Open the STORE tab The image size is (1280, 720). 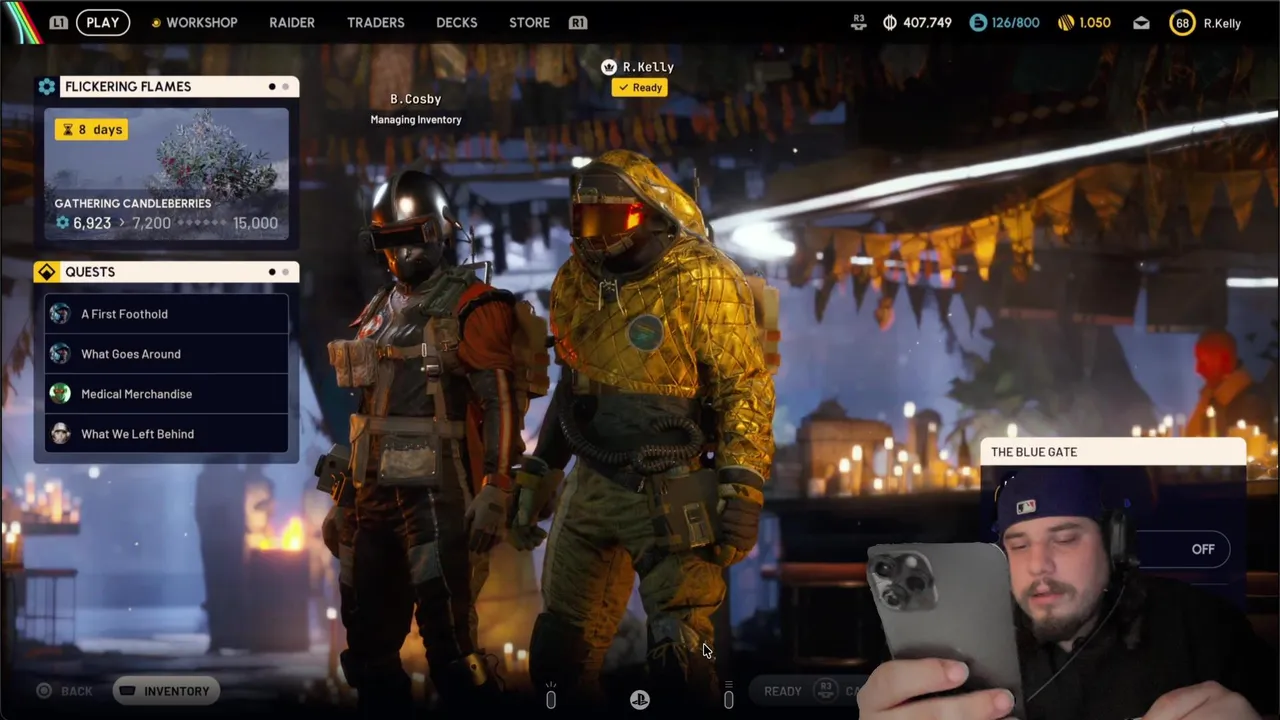pyautogui.click(x=529, y=22)
